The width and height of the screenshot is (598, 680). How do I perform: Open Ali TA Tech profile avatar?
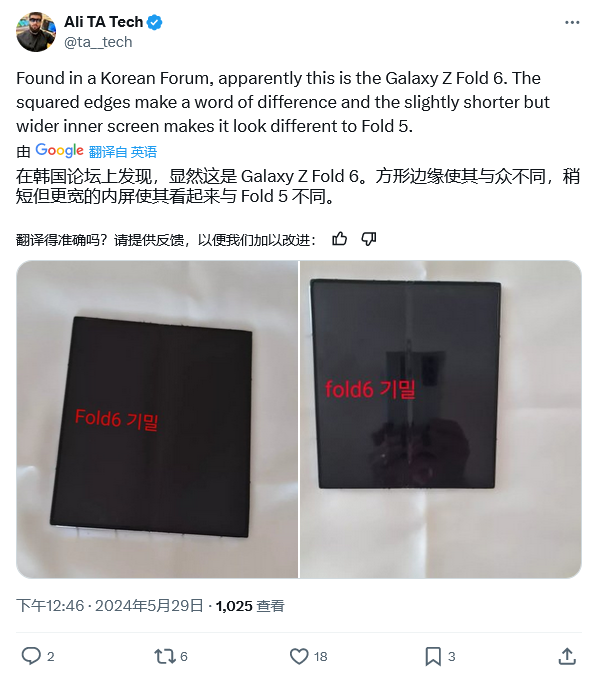36,32
